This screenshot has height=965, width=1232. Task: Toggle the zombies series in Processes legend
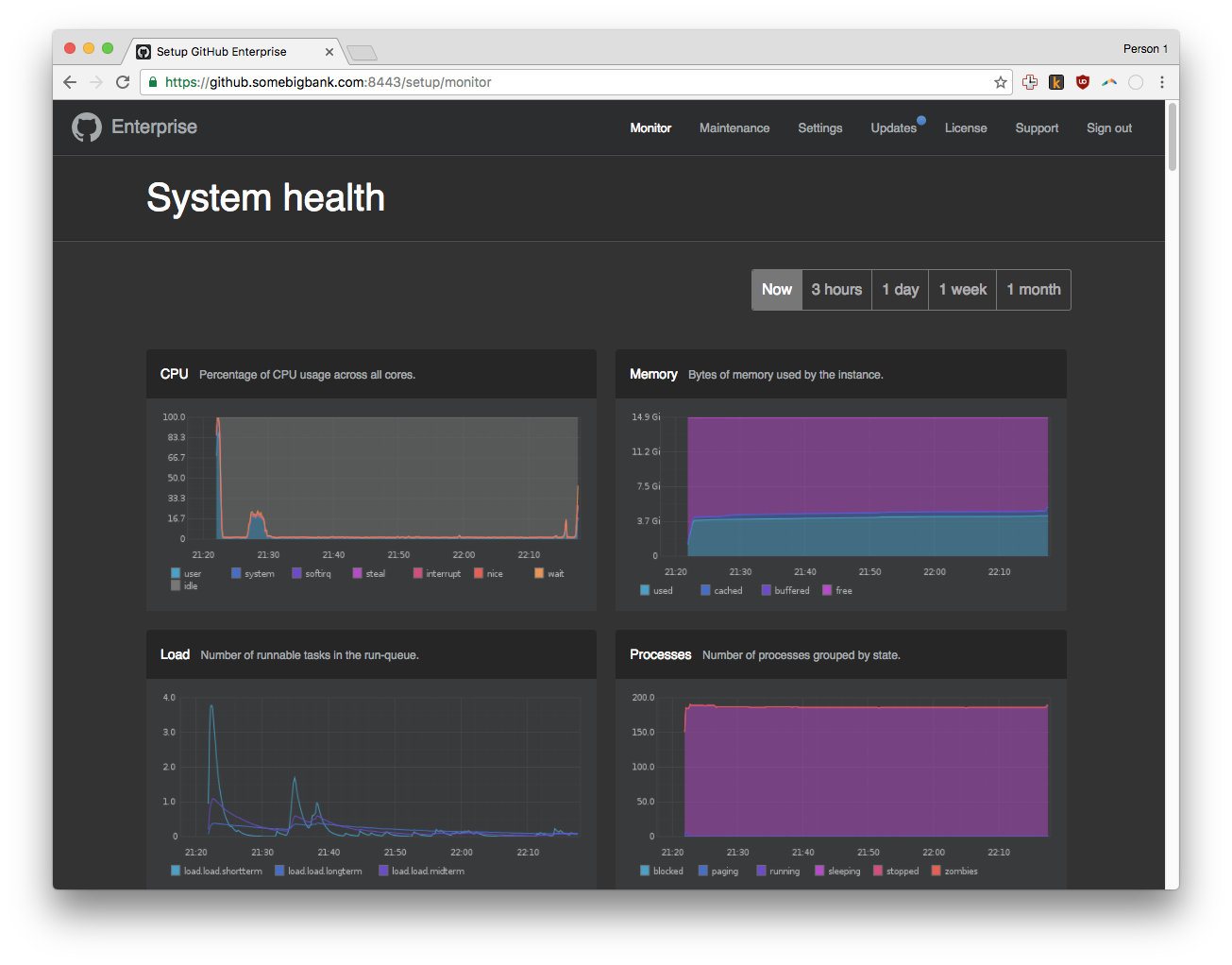[954, 871]
